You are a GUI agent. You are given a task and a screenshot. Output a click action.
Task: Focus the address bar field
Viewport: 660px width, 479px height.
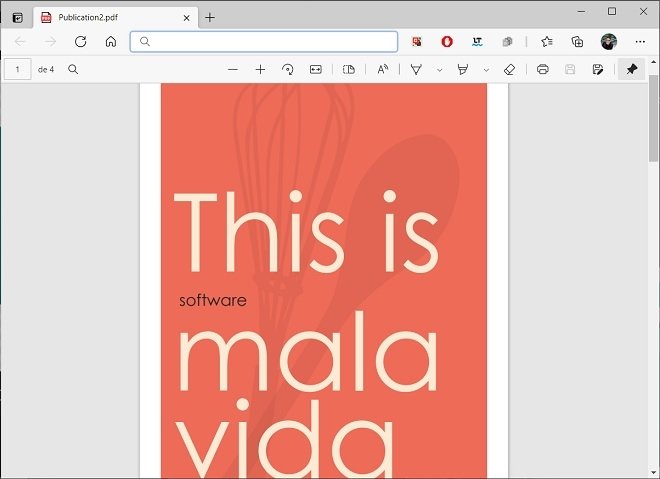click(264, 42)
